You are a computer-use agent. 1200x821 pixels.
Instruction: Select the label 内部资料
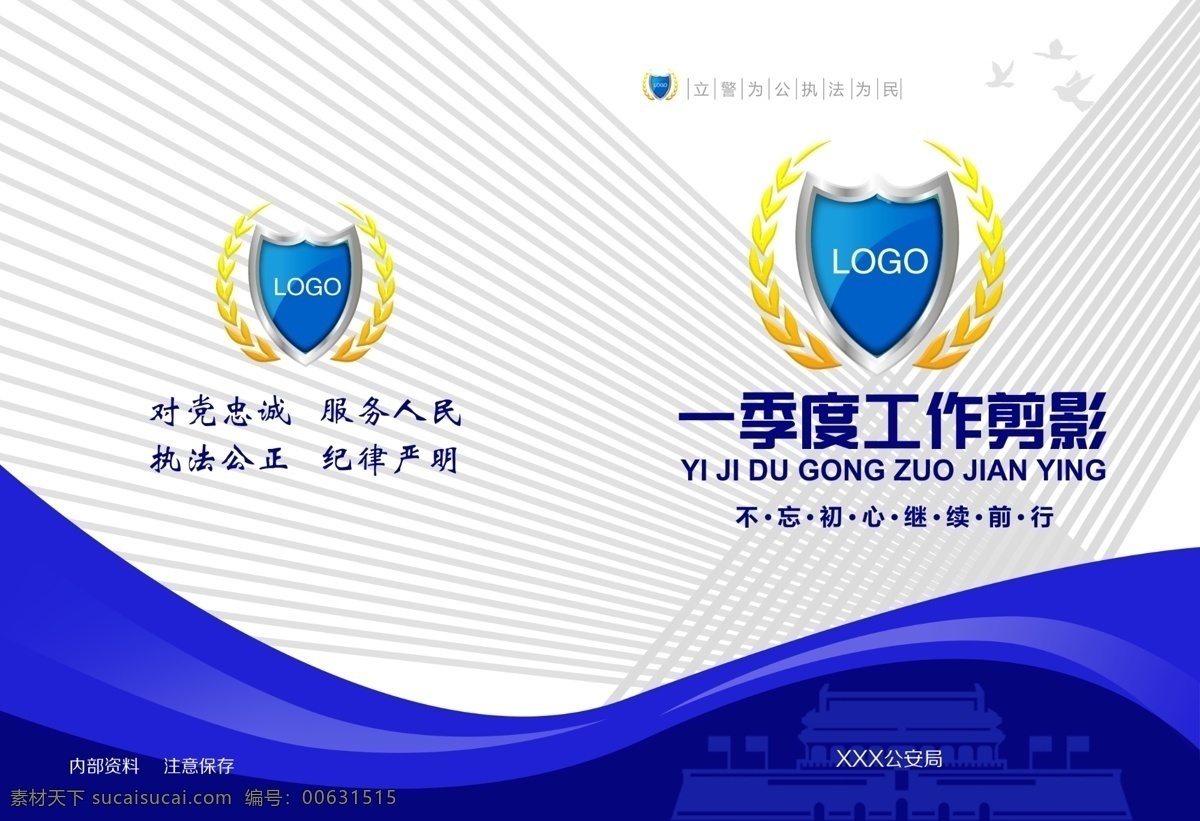(104, 766)
